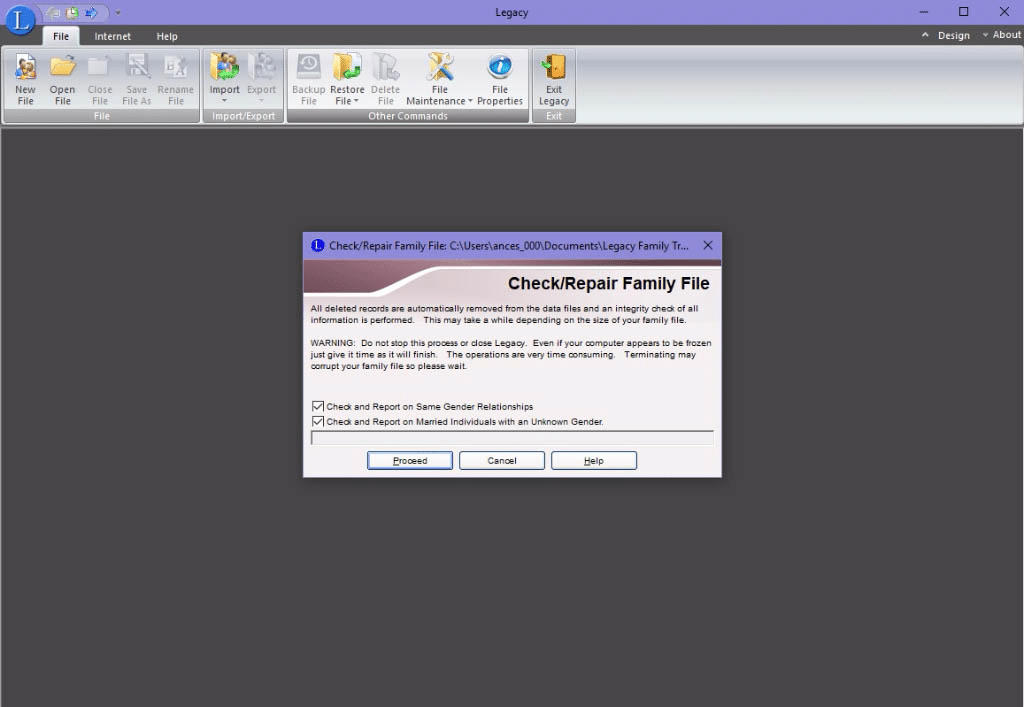Screen dimensions: 1024x707
Task: Cancel the Check/Repair dialog
Action: (x=502, y=460)
